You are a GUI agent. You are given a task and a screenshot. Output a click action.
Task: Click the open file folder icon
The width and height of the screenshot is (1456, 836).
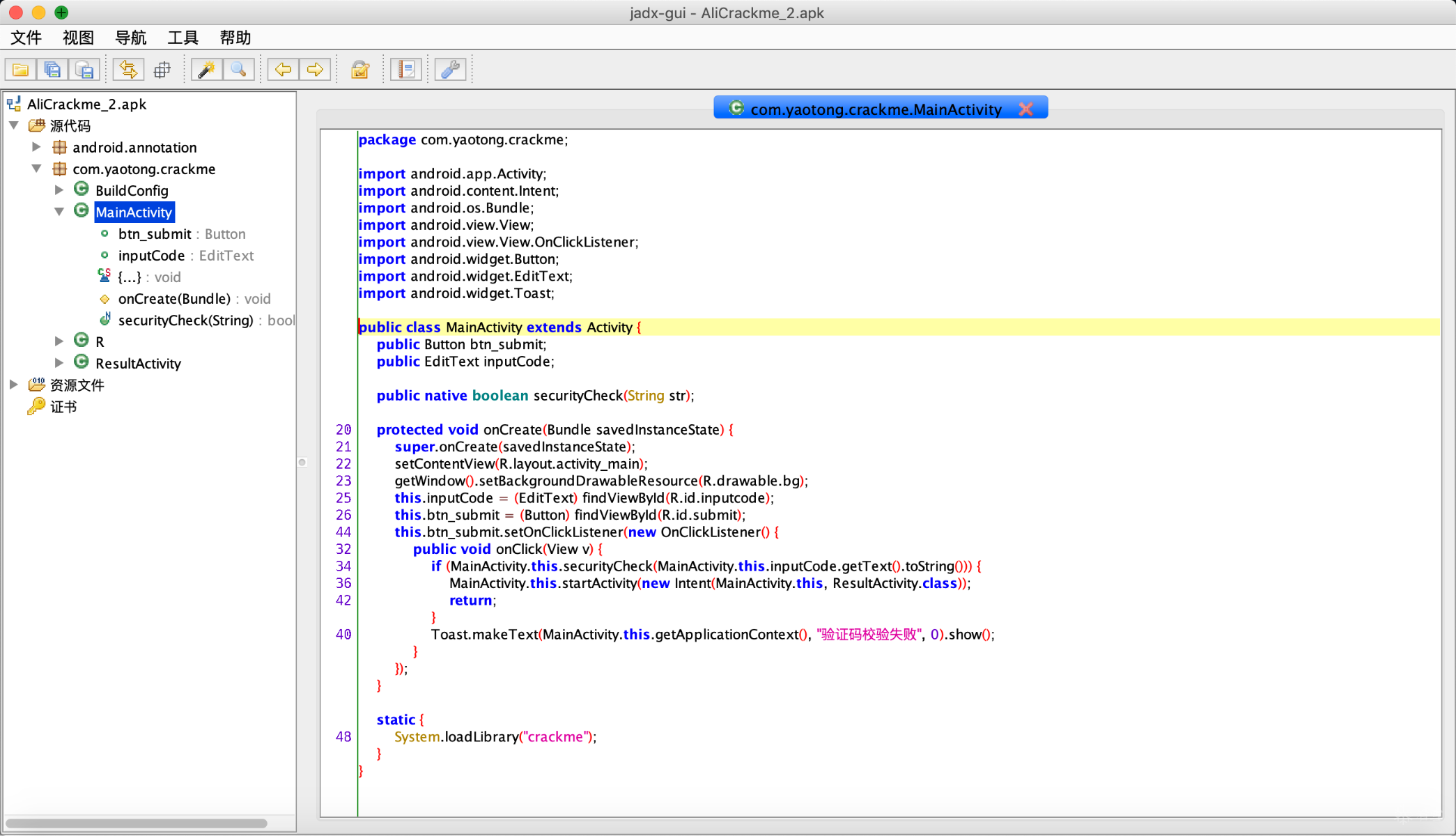tap(20, 70)
